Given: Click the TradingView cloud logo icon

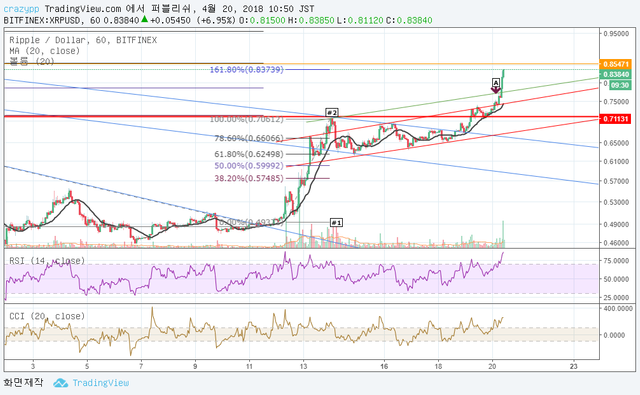Looking at the screenshot, I should point(61,383).
